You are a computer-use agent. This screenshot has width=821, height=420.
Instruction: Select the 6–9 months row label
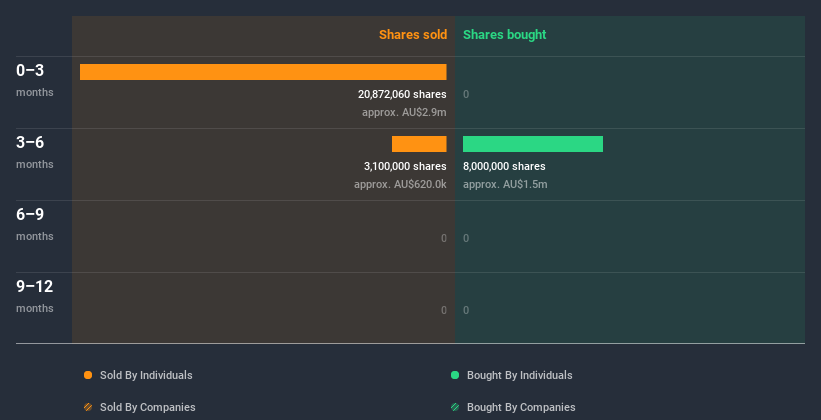click(x=35, y=224)
